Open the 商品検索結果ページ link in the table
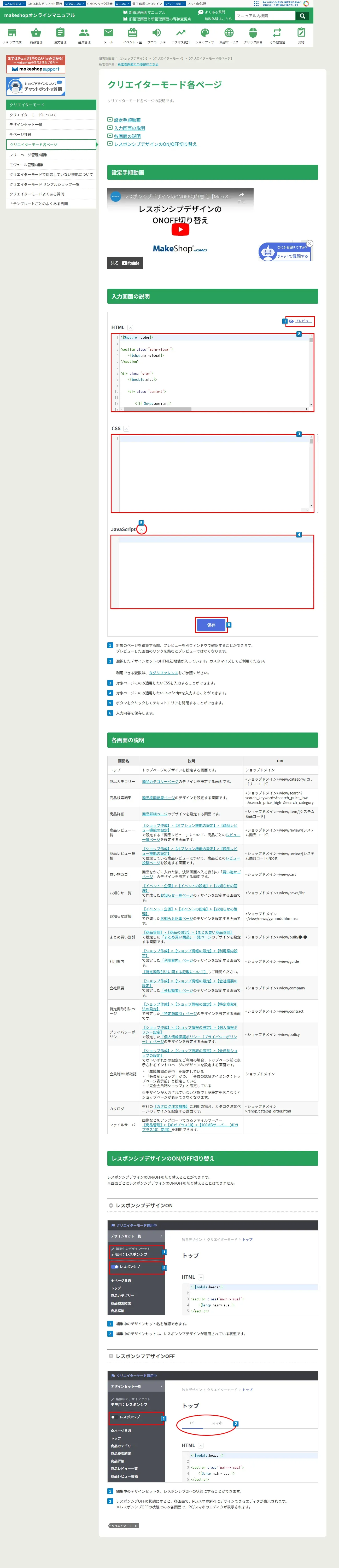 (158, 797)
